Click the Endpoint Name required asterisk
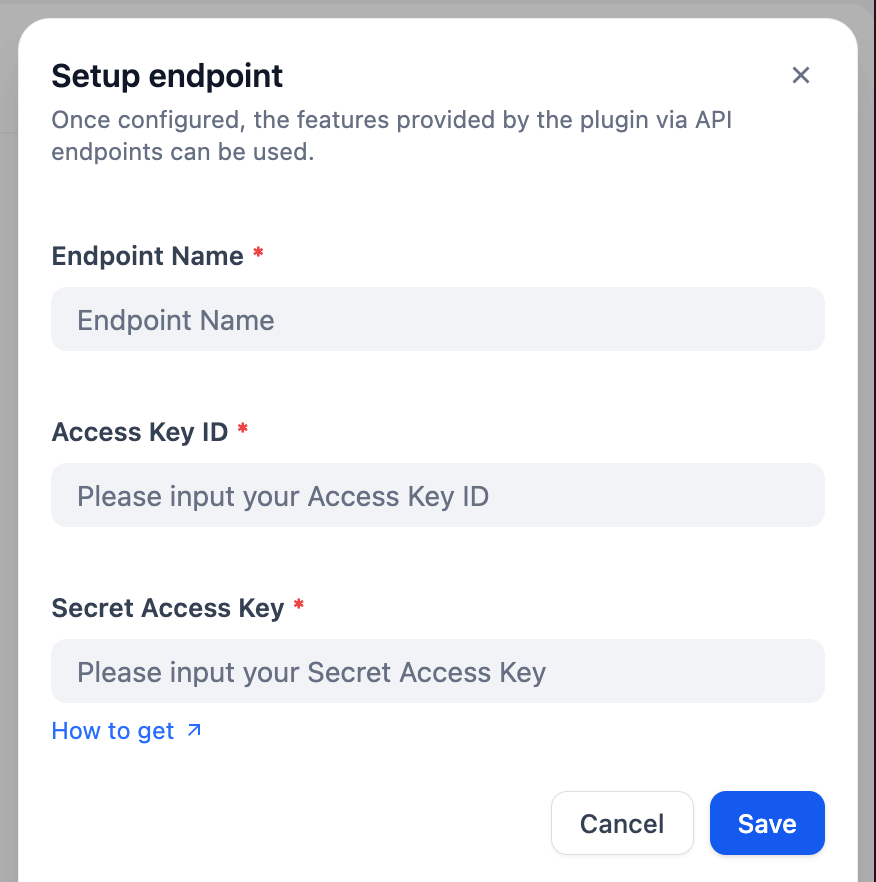Screen dimensions: 876x882 [258, 254]
